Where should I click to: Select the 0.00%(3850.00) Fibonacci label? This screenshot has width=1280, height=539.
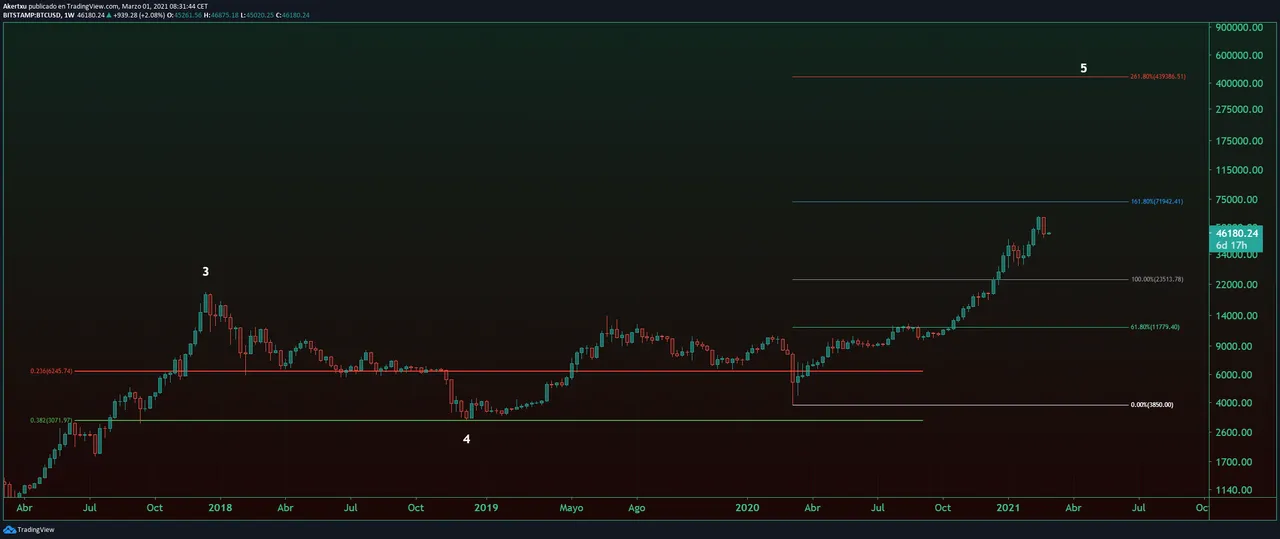1152,405
